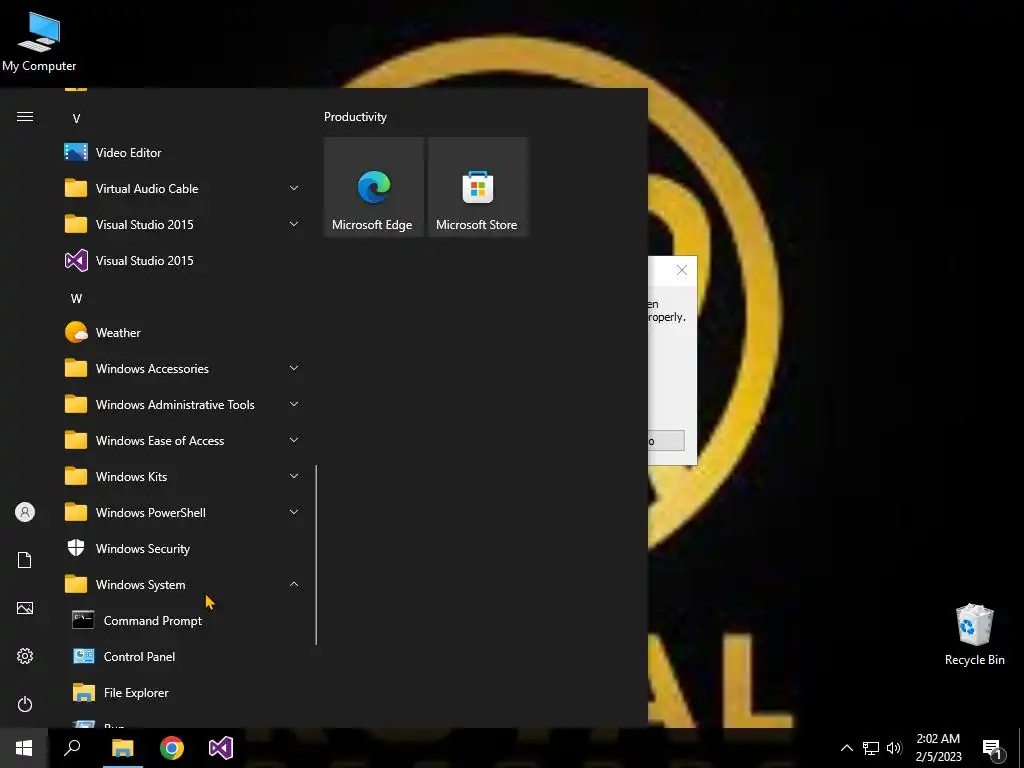Open network icon in system tray

871,748
